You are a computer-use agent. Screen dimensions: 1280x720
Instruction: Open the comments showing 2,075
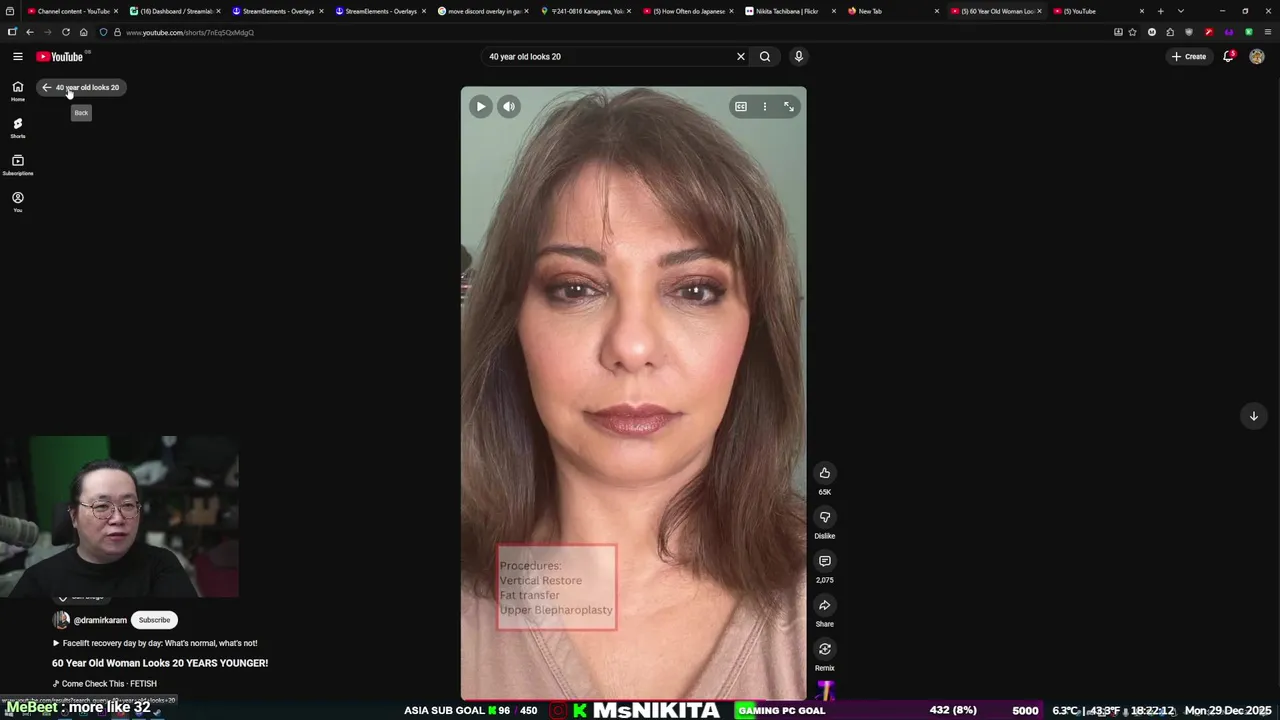825,561
